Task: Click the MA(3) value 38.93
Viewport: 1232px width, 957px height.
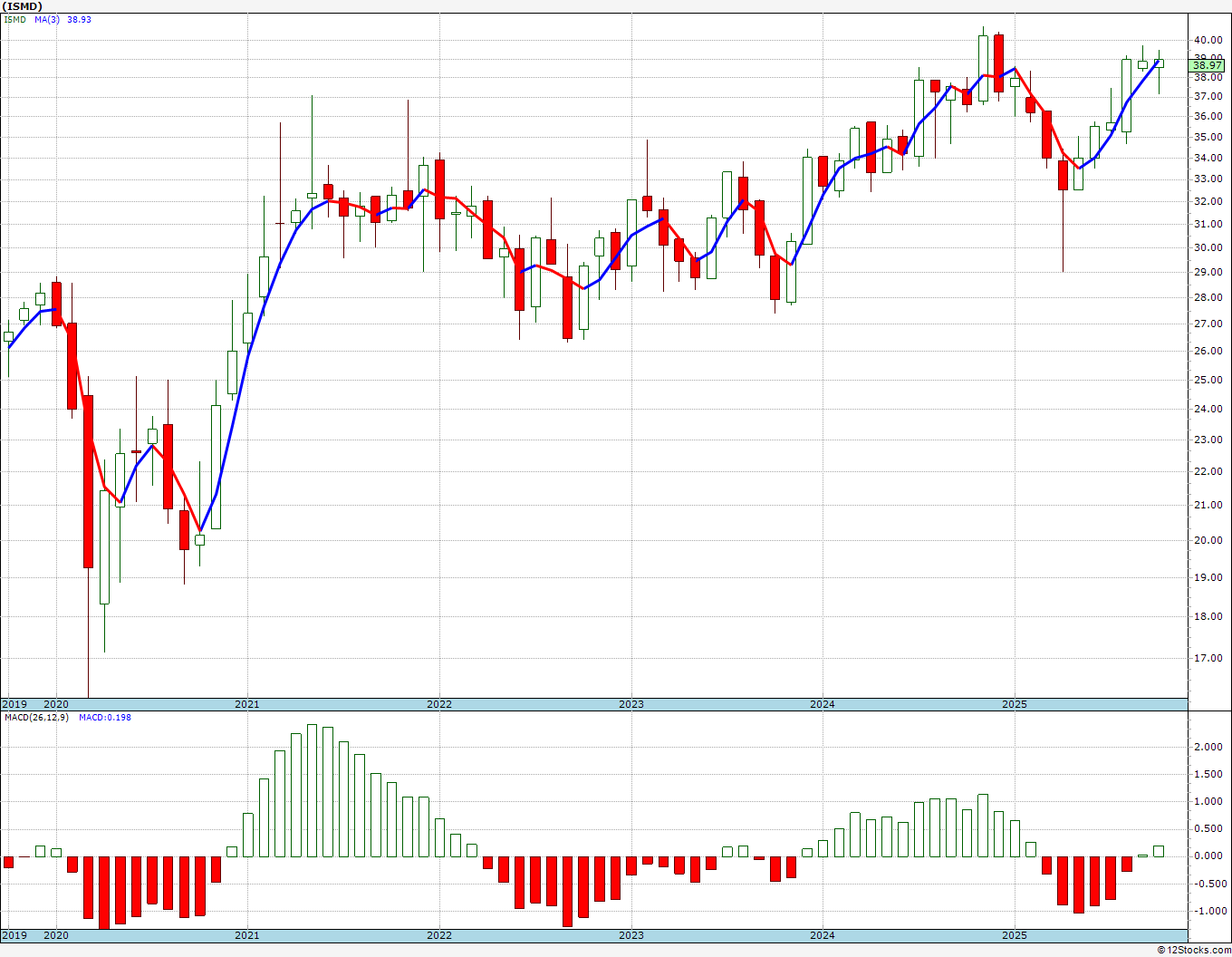Action: tap(79, 19)
